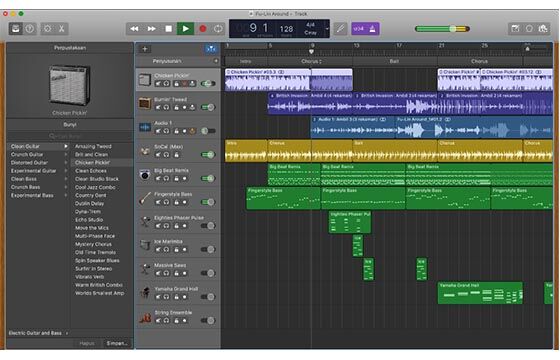Click the Yamaha Grand Hall MIDI region
The width and height of the screenshot is (560, 360).
[x=480, y=293]
